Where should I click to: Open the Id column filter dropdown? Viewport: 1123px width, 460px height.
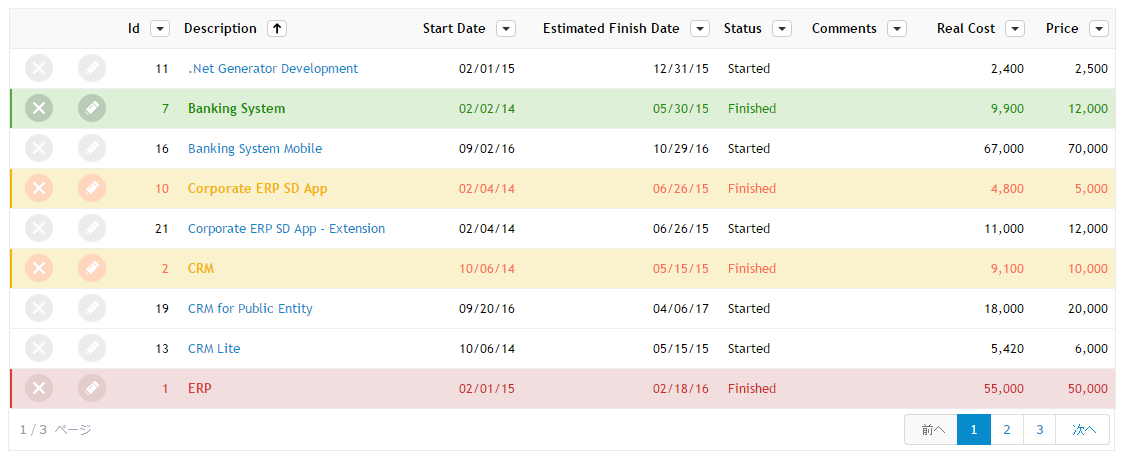(x=160, y=29)
